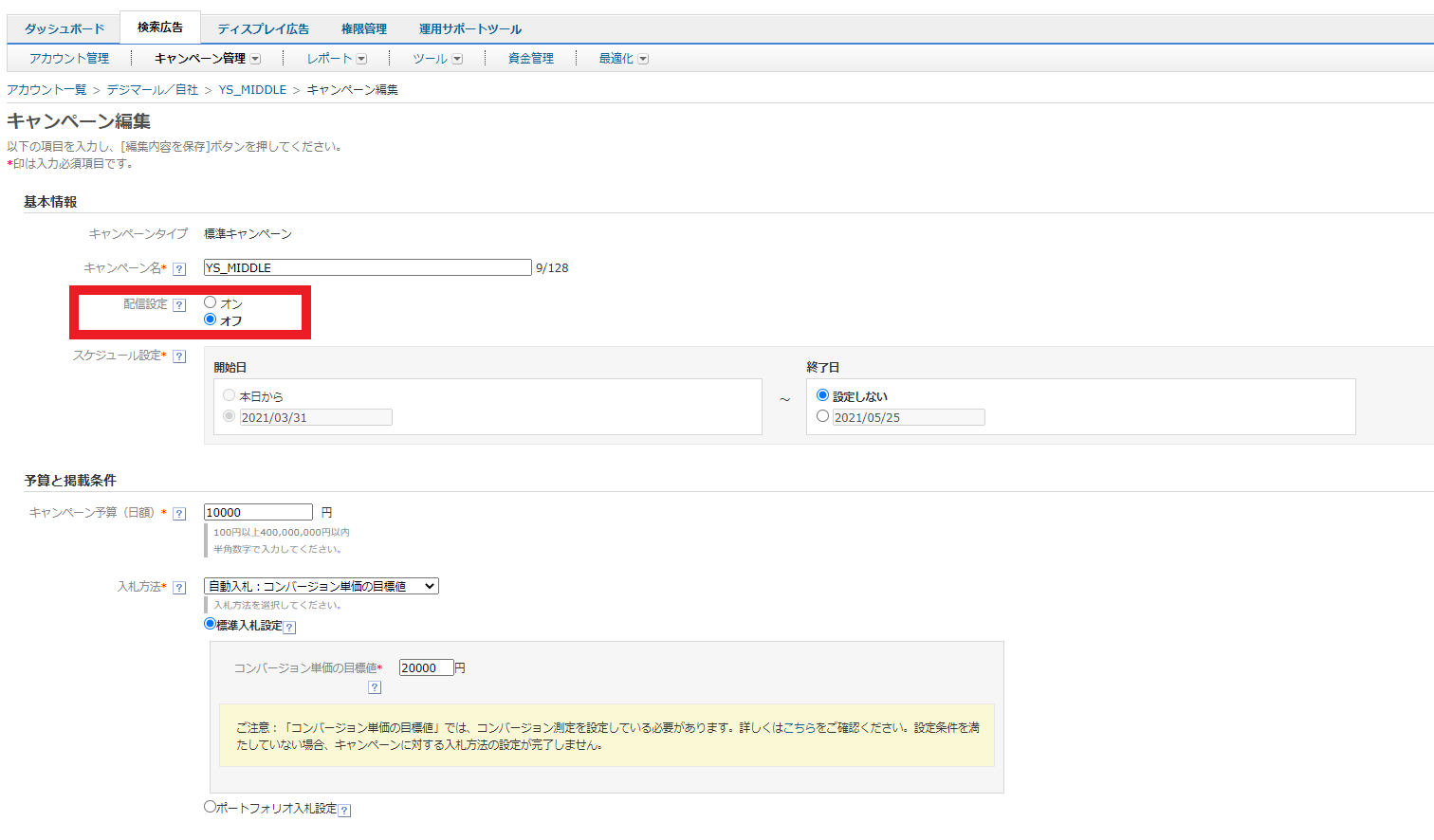Open help icon next to スケジュール設定
The height and width of the screenshot is (840, 1434).
179,356
